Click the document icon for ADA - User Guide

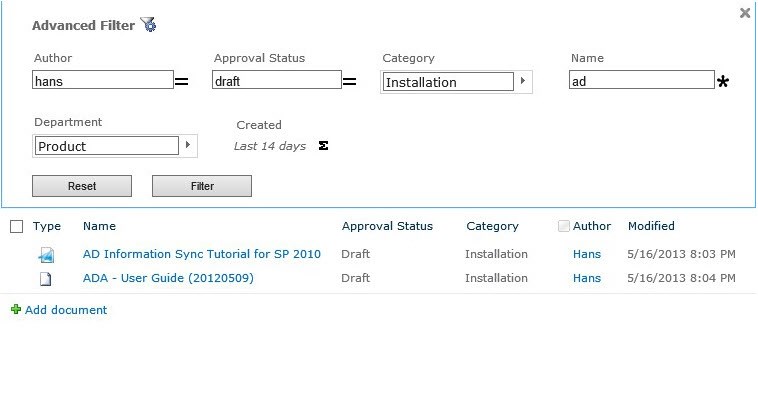(x=45, y=279)
